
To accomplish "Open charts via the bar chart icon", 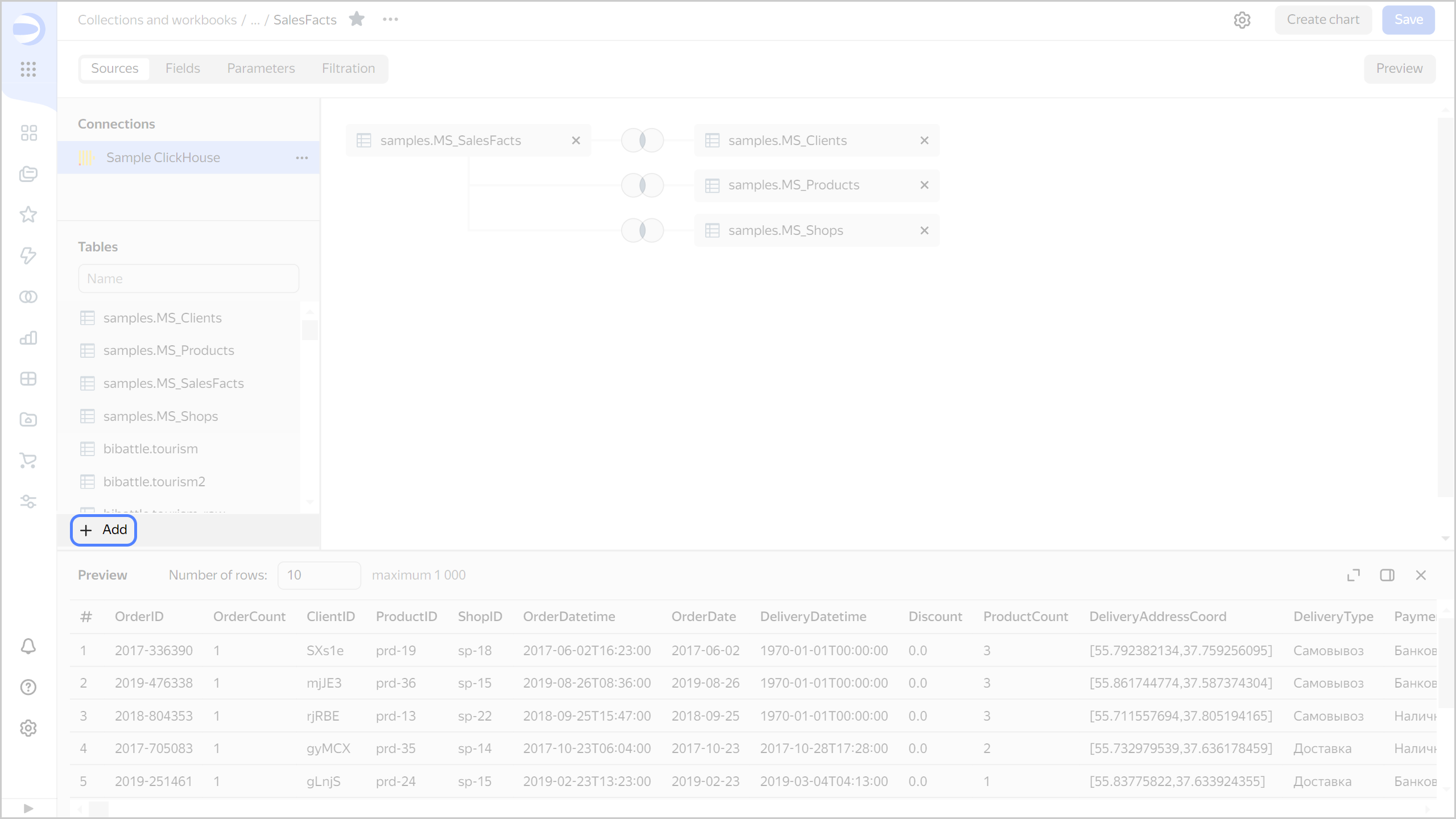I will coord(28,338).
